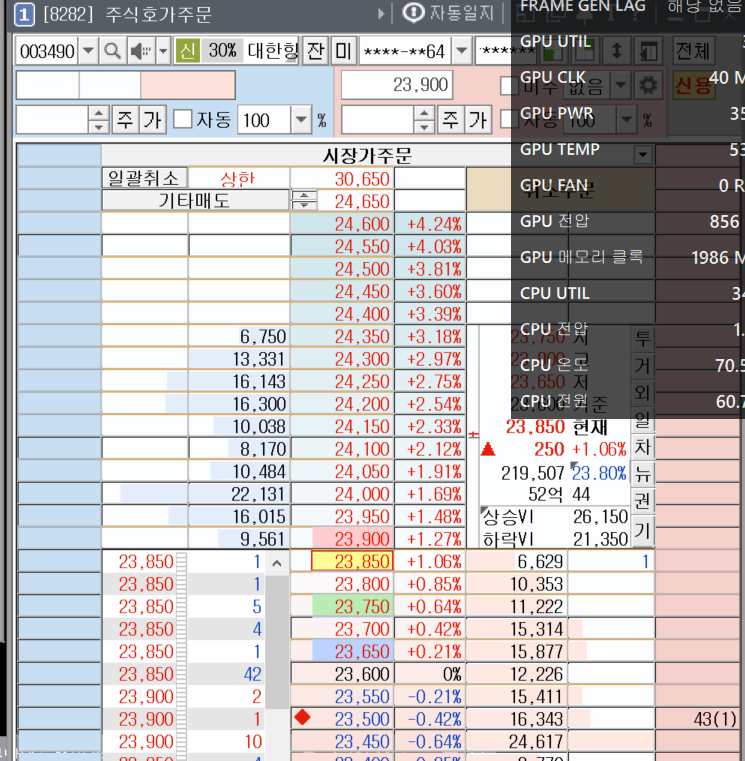This screenshot has width=745, height=761.
Task: Click the 기타매도 other sell button
Action: tap(195, 200)
